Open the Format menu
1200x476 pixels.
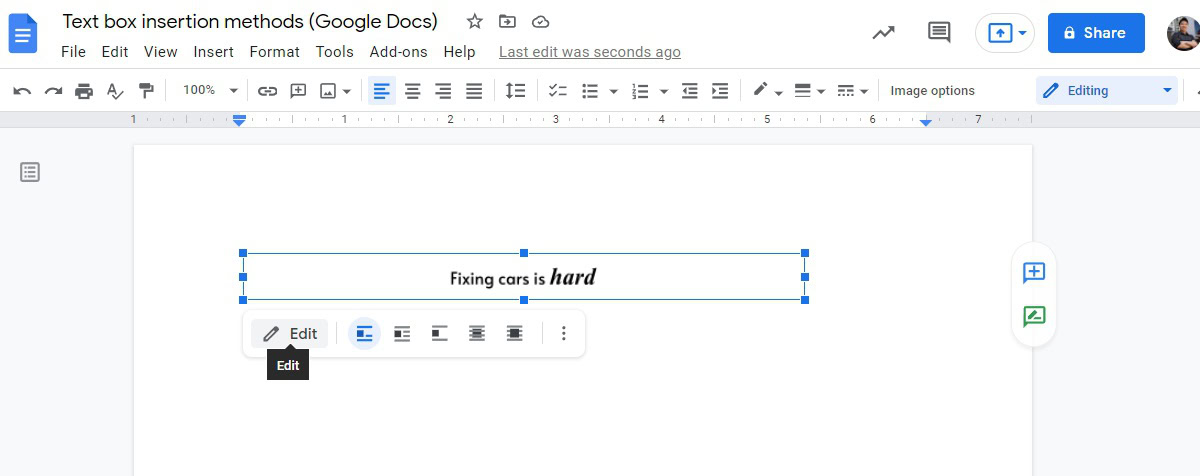pyautogui.click(x=274, y=52)
